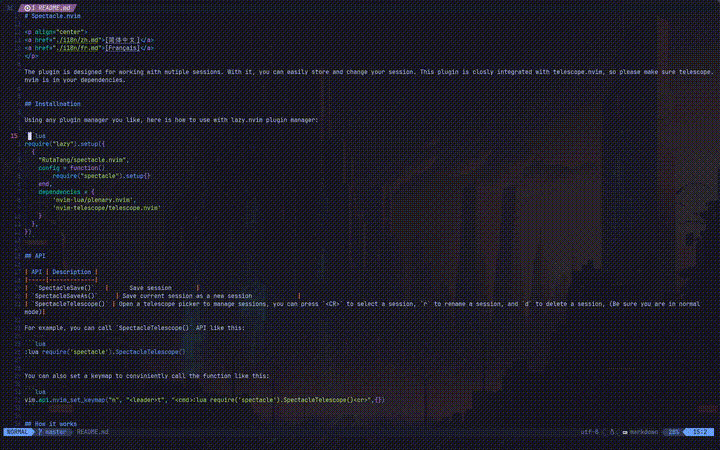Click the [Français] link text
The height and width of the screenshot is (450, 720).
point(122,48)
